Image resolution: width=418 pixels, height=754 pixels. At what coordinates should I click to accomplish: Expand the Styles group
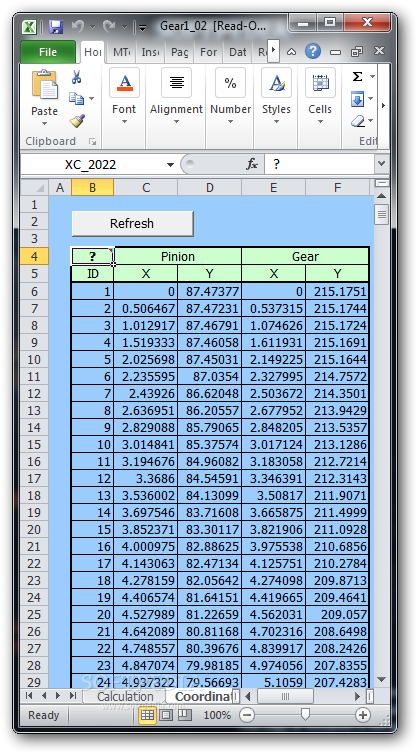pos(276,98)
